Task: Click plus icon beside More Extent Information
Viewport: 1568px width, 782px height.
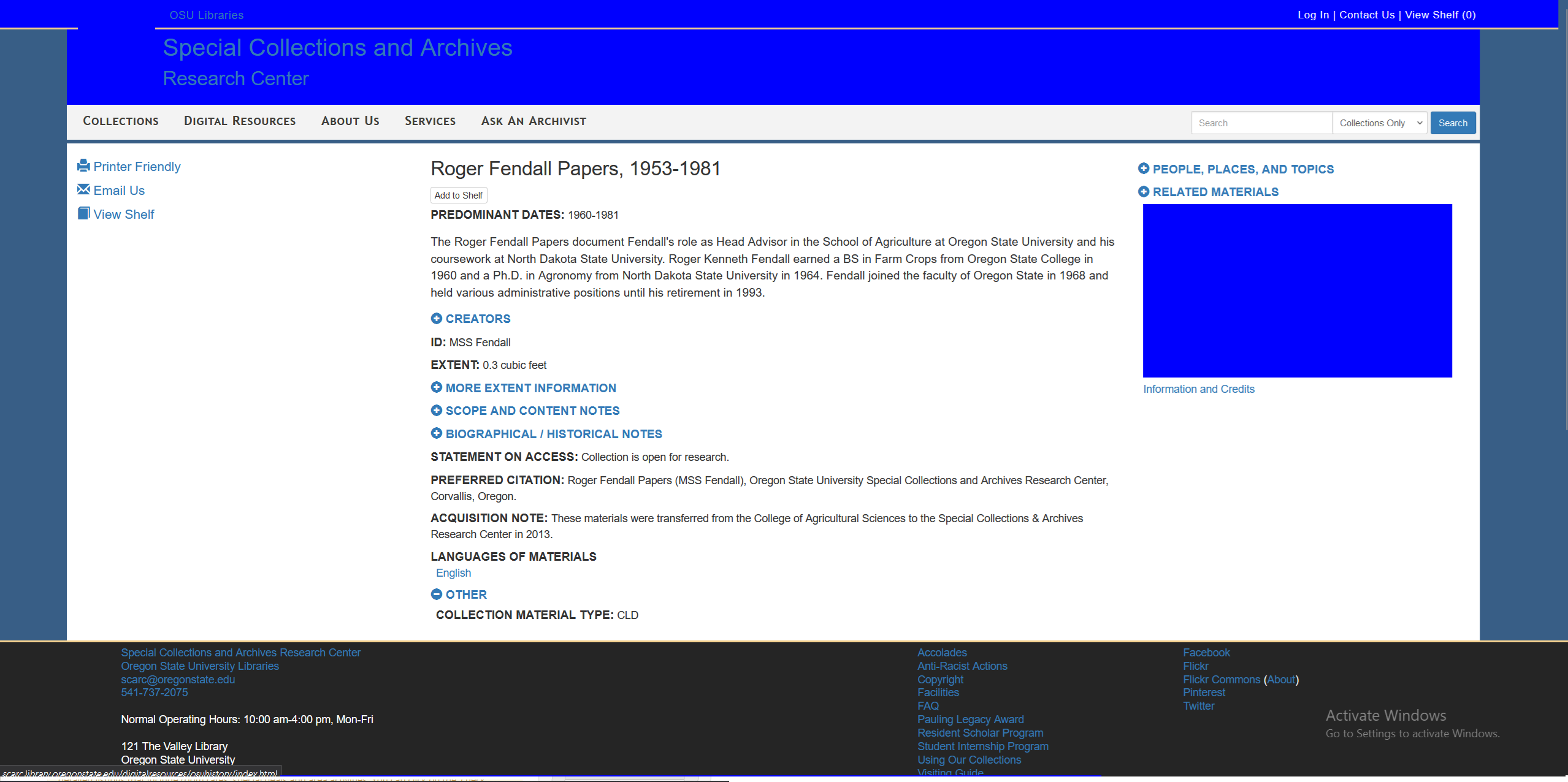Action: point(437,387)
